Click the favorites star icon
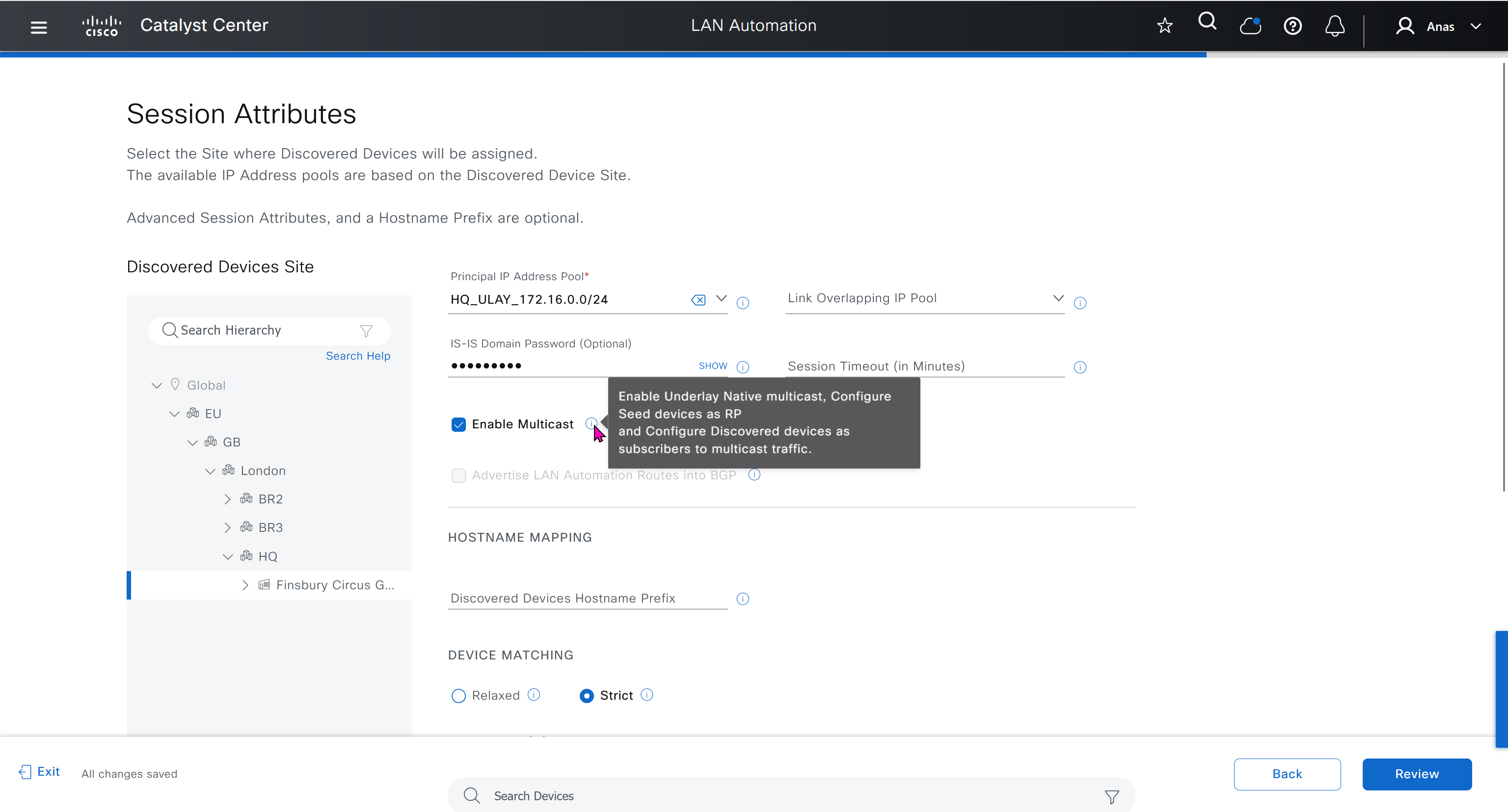The image size is (1508, 812). [x=1164, y=26]
